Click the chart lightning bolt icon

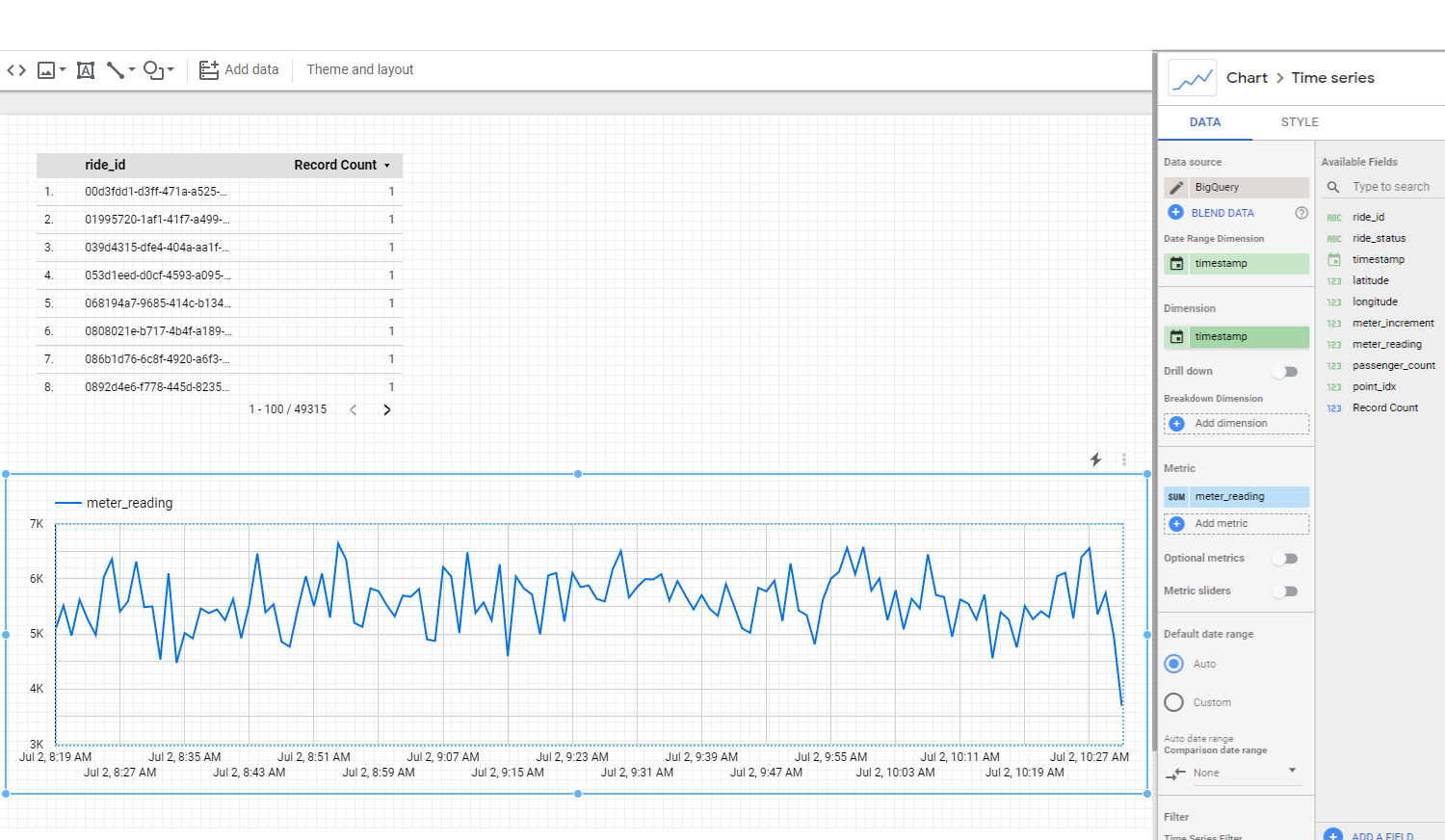(1095, 460)
